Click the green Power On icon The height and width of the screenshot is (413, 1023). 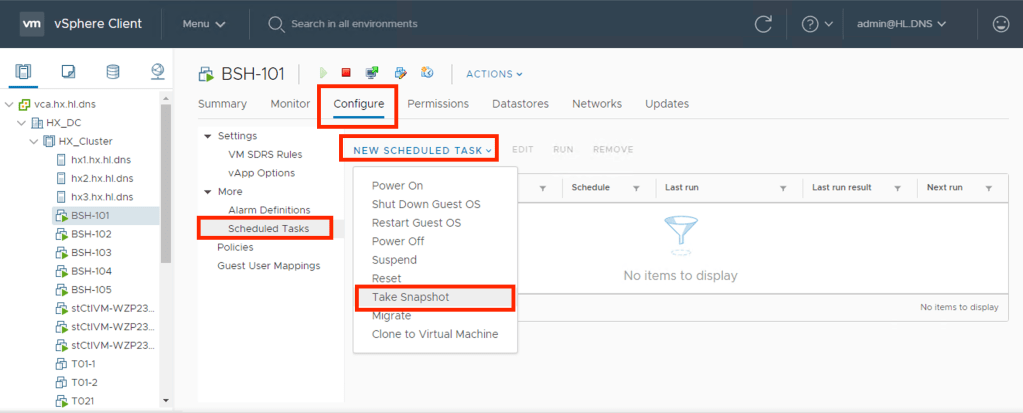[x=323, y=73]
